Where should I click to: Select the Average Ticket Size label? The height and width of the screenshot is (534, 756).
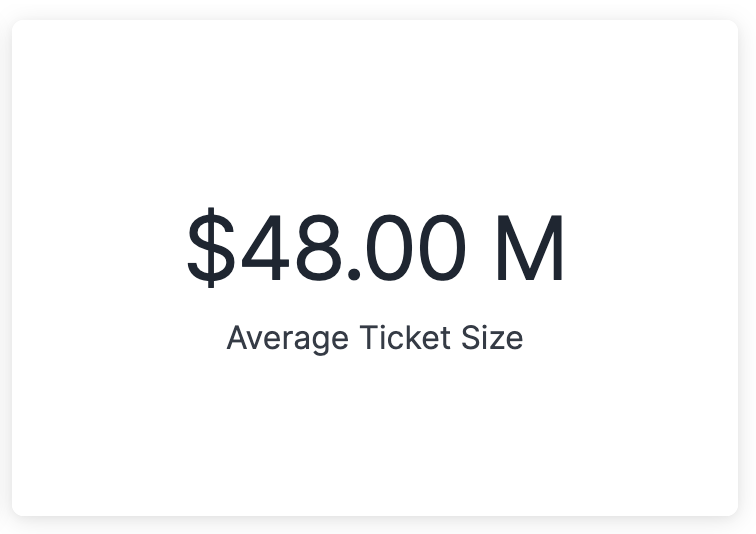375,339
